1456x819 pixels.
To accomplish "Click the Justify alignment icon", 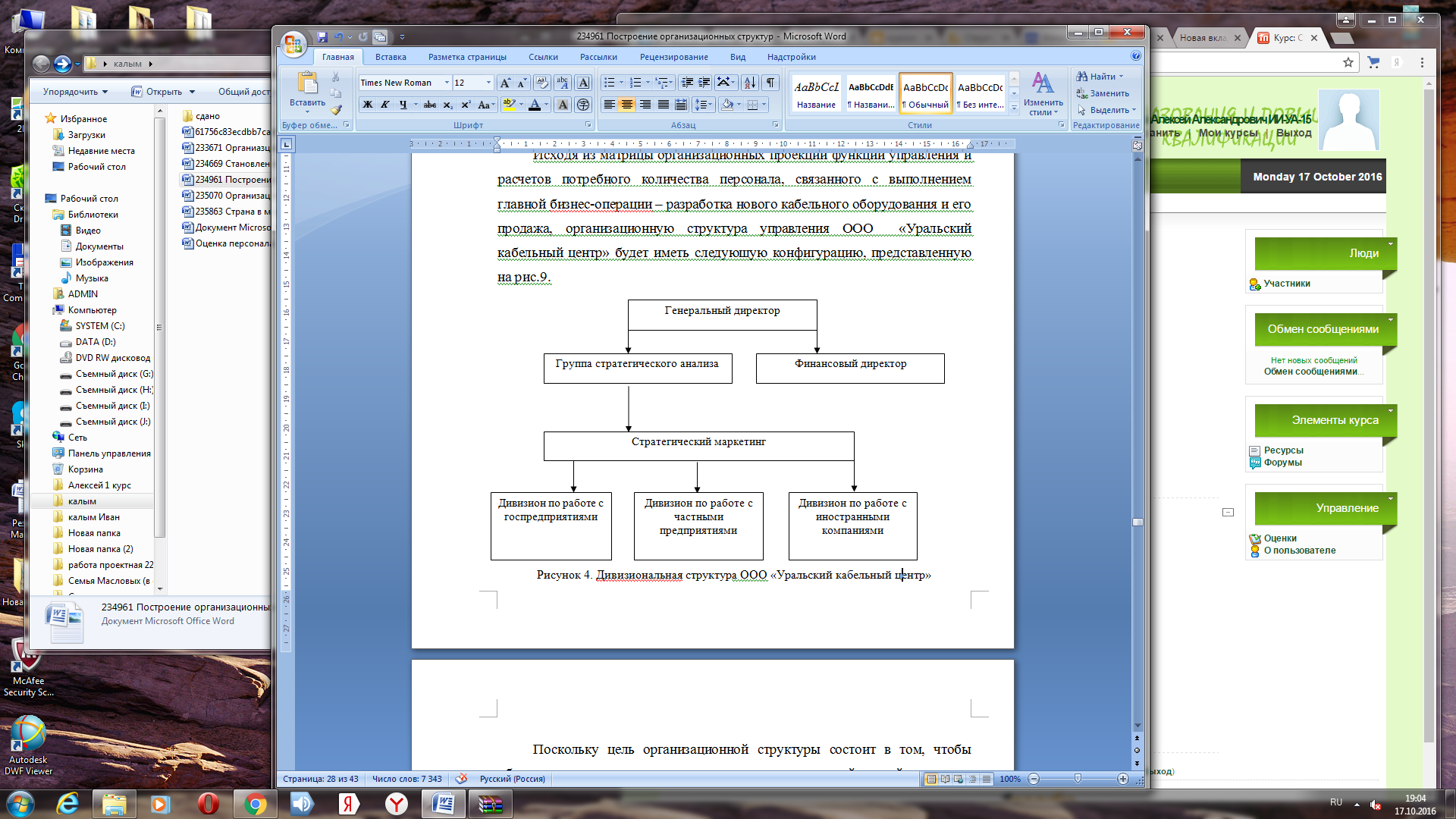I will click(664, 105).
